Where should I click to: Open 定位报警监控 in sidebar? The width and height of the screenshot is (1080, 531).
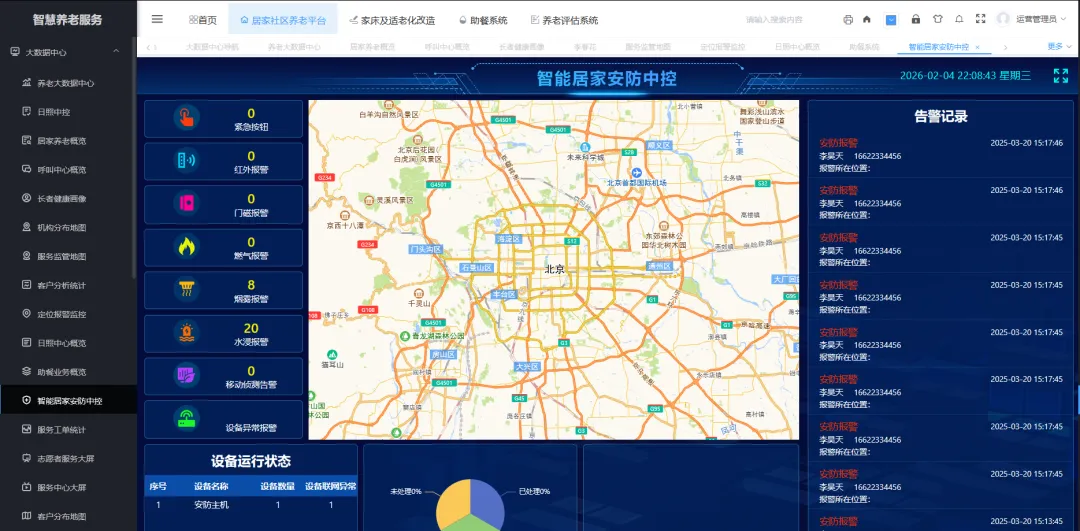pos(69,314)
